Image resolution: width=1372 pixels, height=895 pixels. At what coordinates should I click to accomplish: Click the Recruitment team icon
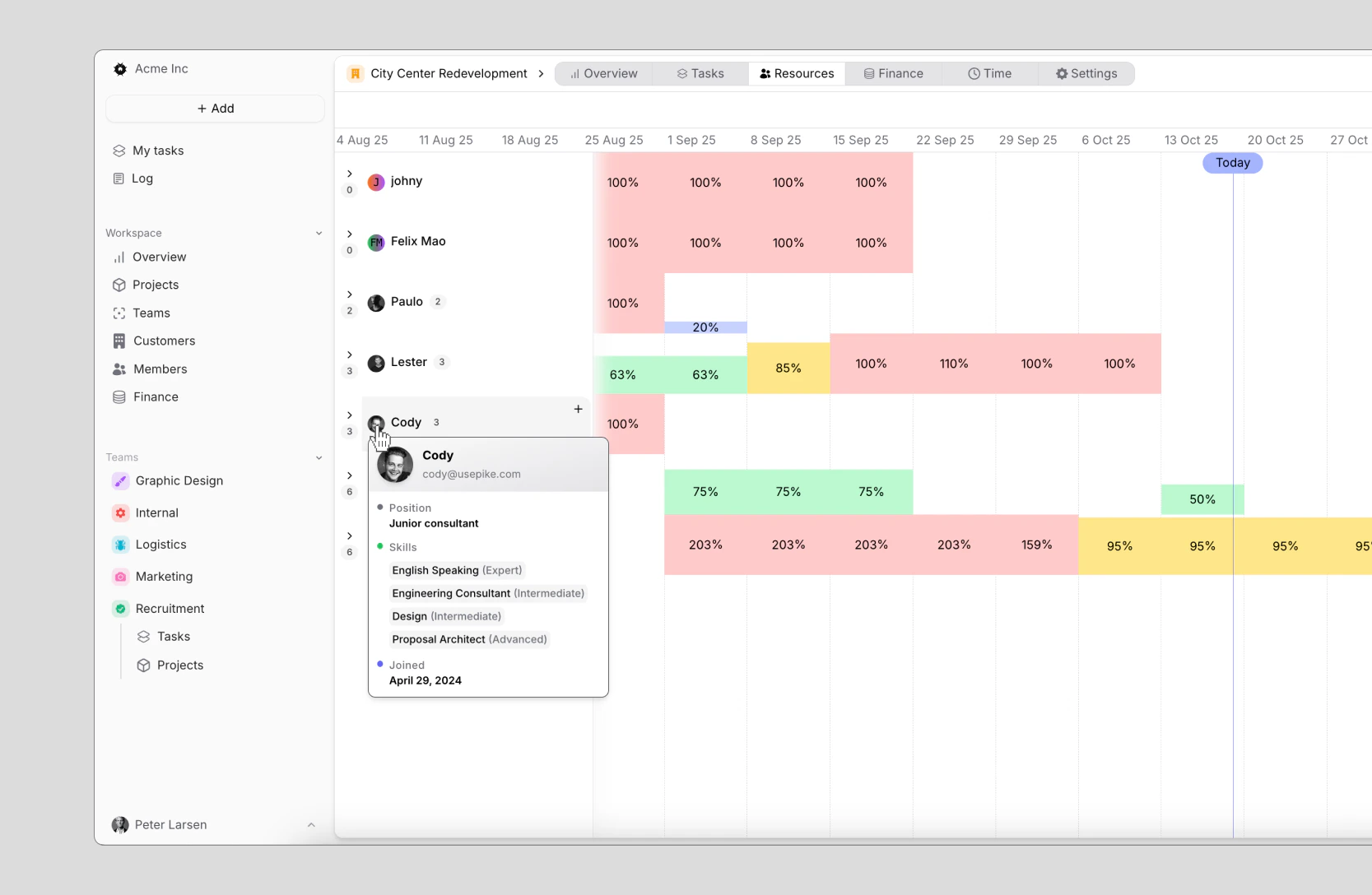(120, 609)
